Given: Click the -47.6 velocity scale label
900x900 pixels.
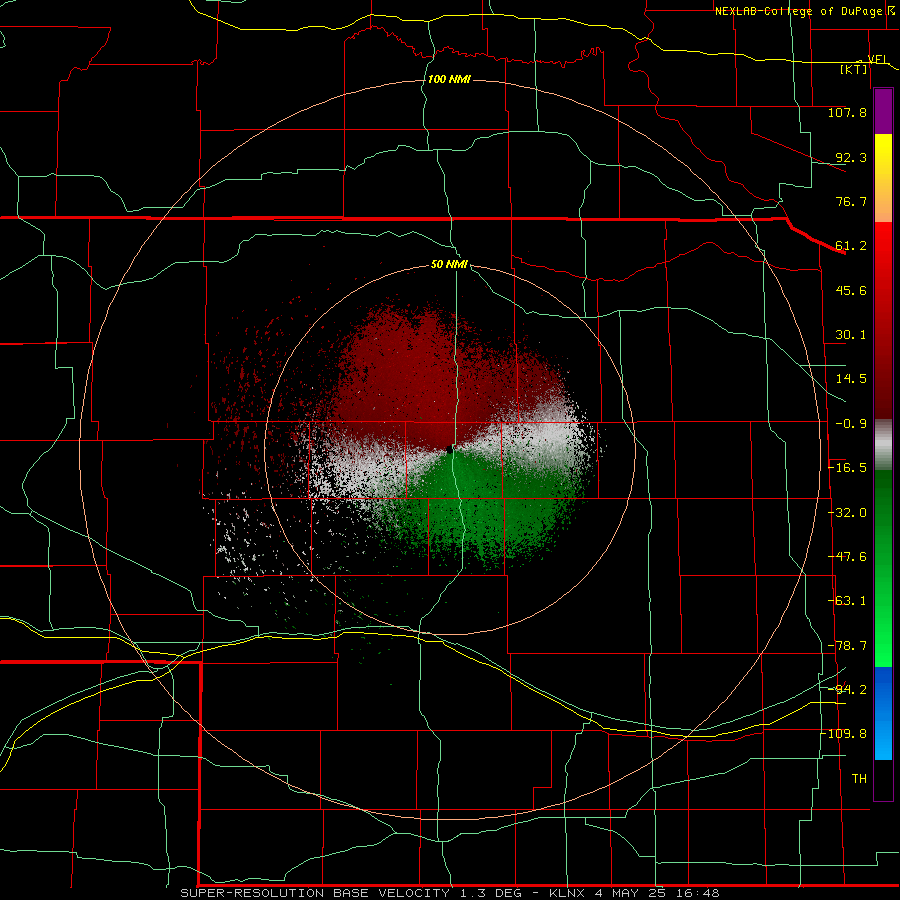Looking at the screenshot, I should tap(847, 557).
